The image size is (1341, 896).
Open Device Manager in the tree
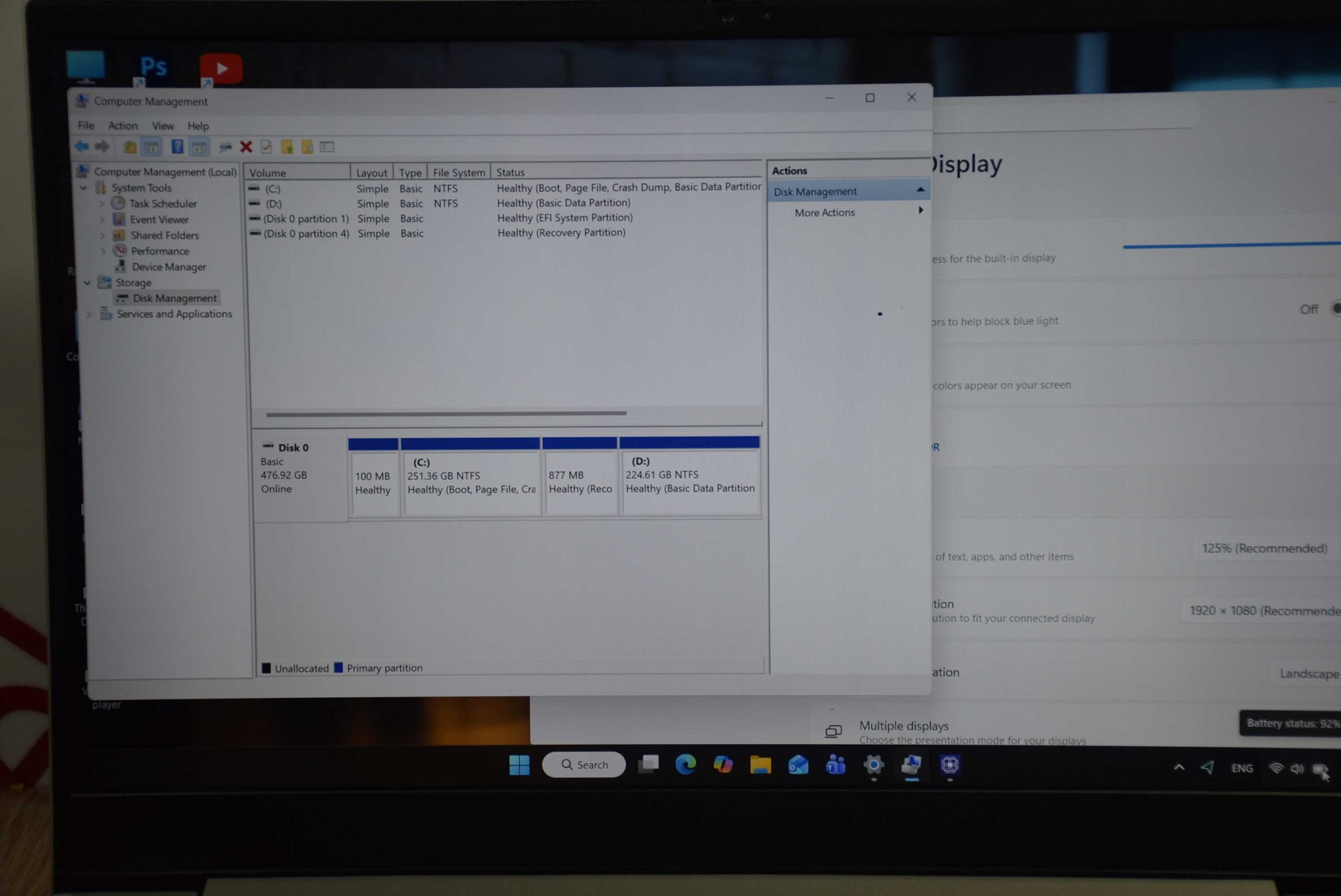pyautogui.click(x=169, y=267)
